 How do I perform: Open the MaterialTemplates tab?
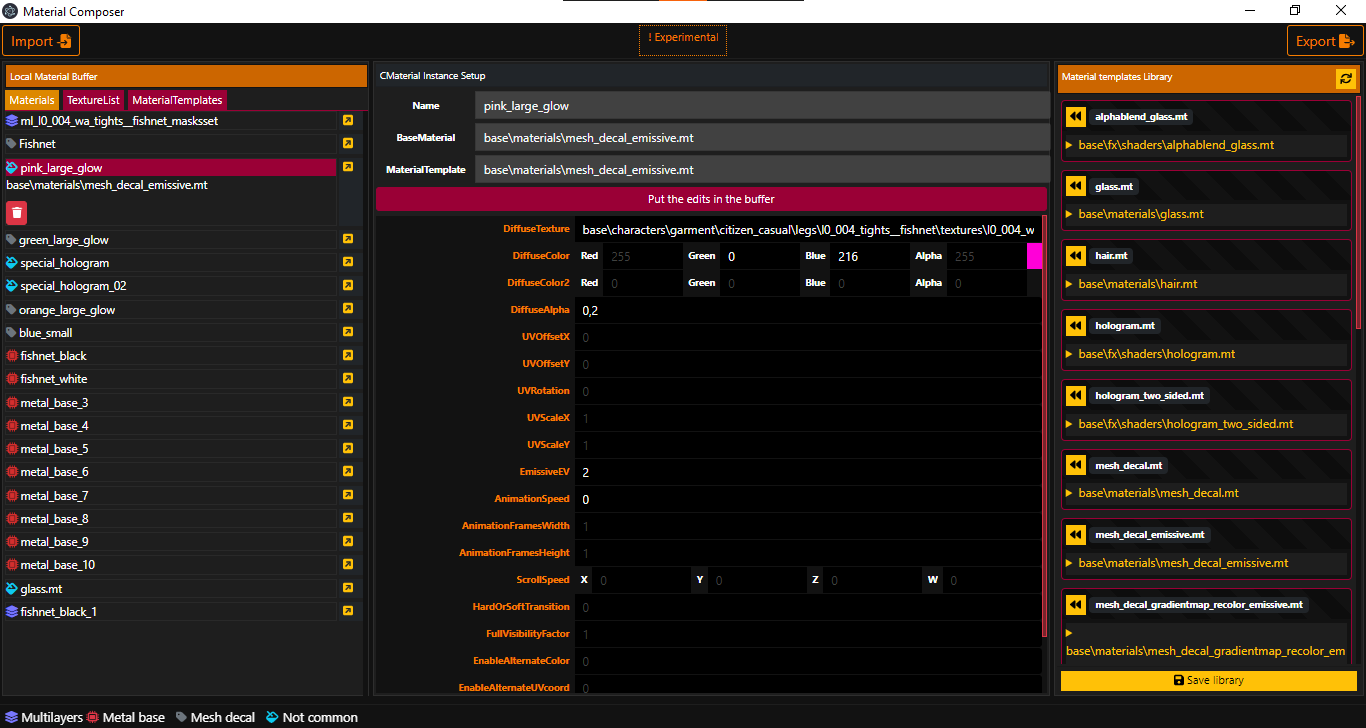[175, 100]
